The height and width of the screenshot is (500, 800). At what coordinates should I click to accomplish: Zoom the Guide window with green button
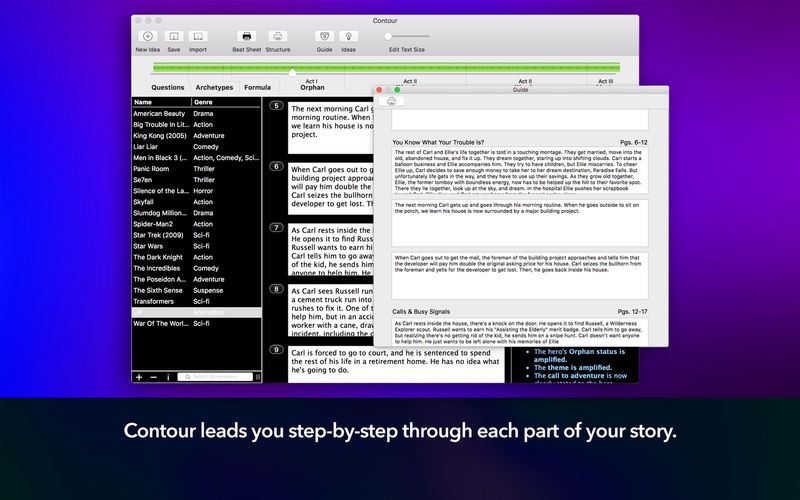coord(397,90)
